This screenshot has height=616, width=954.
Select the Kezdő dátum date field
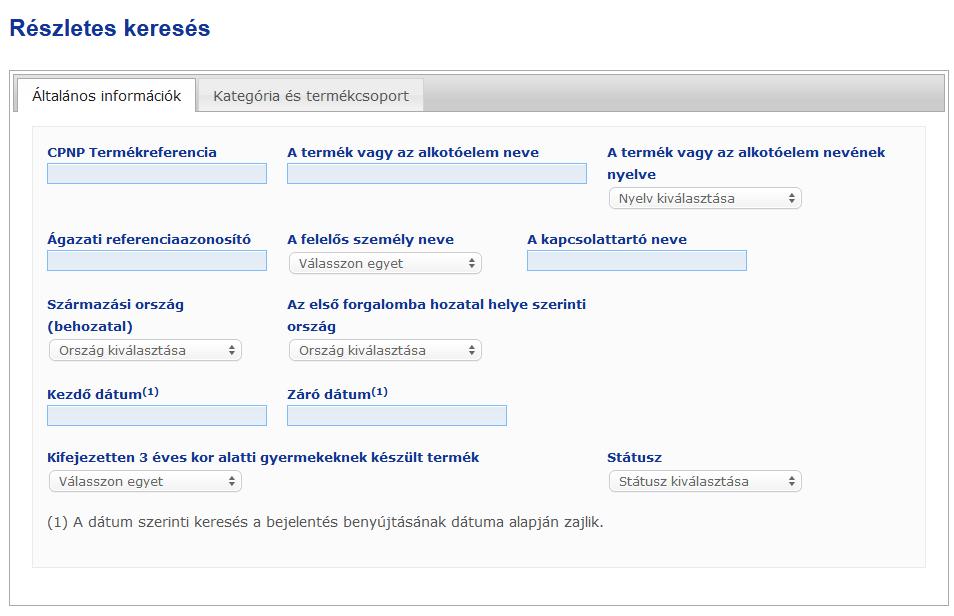coord(157,416)
